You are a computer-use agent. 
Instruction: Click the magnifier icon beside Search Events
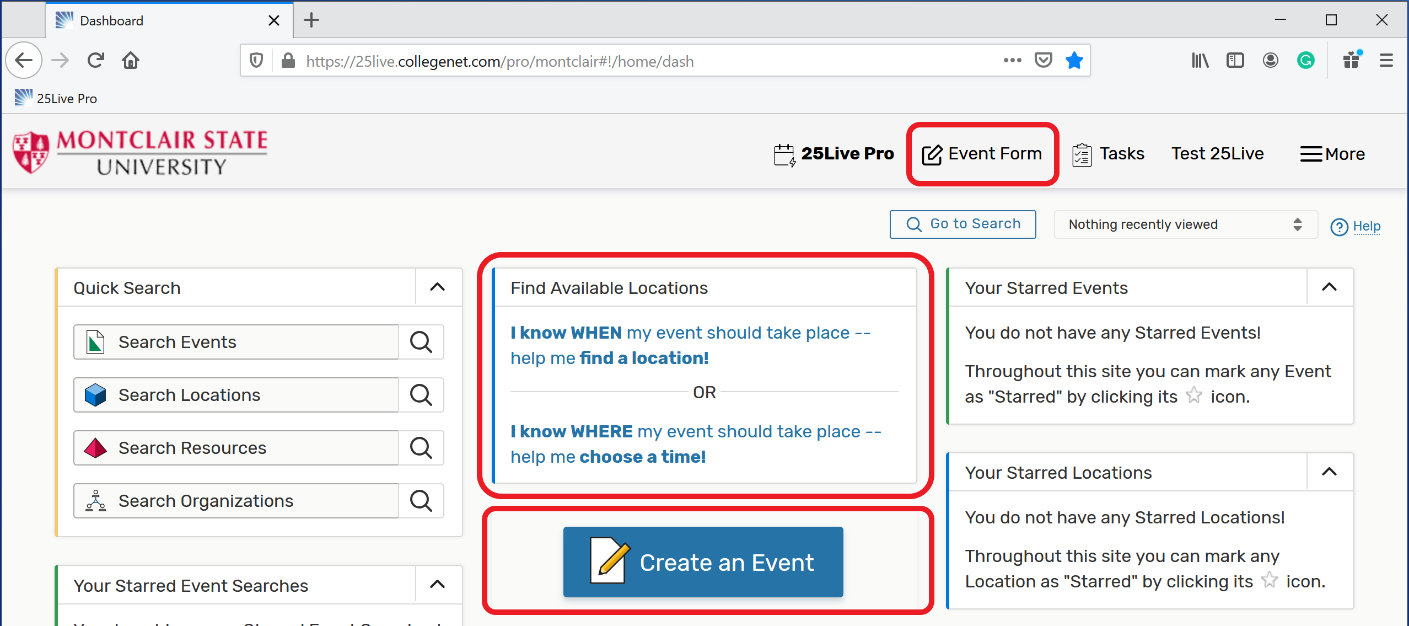click(x=421, y=342)
